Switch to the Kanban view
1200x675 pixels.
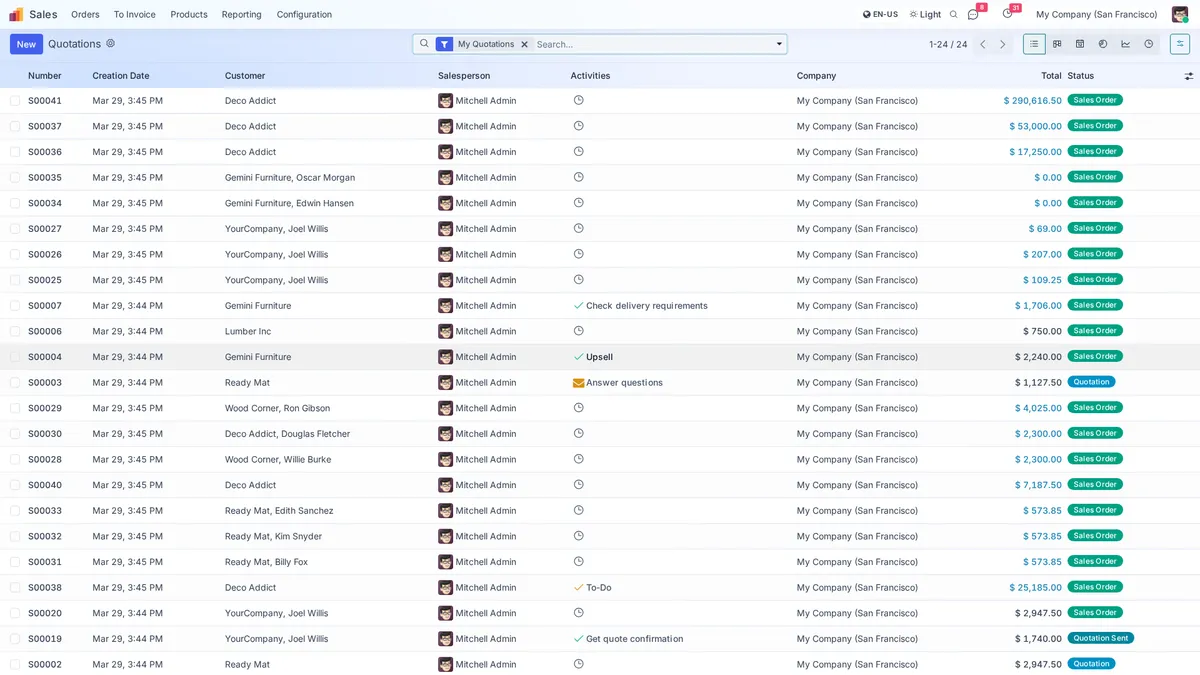[1057, 44]
